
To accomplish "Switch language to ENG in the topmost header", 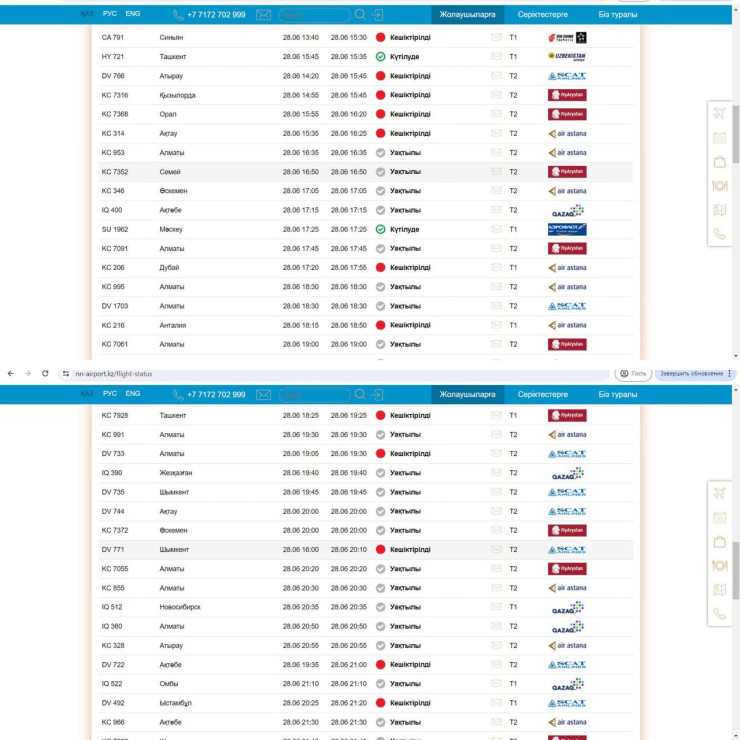I will (132, 15).
